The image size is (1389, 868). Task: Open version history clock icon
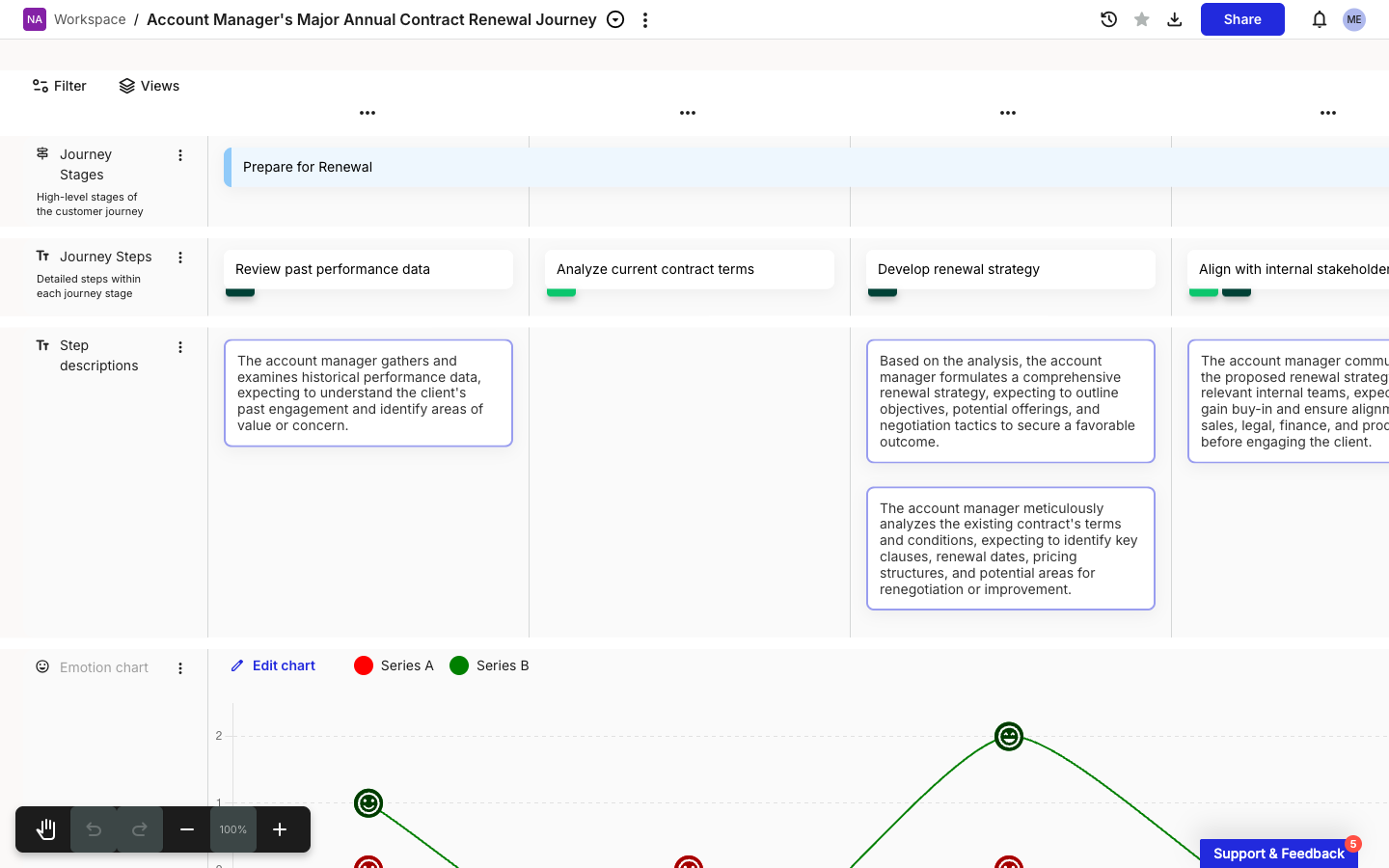tap(1109, 19)
